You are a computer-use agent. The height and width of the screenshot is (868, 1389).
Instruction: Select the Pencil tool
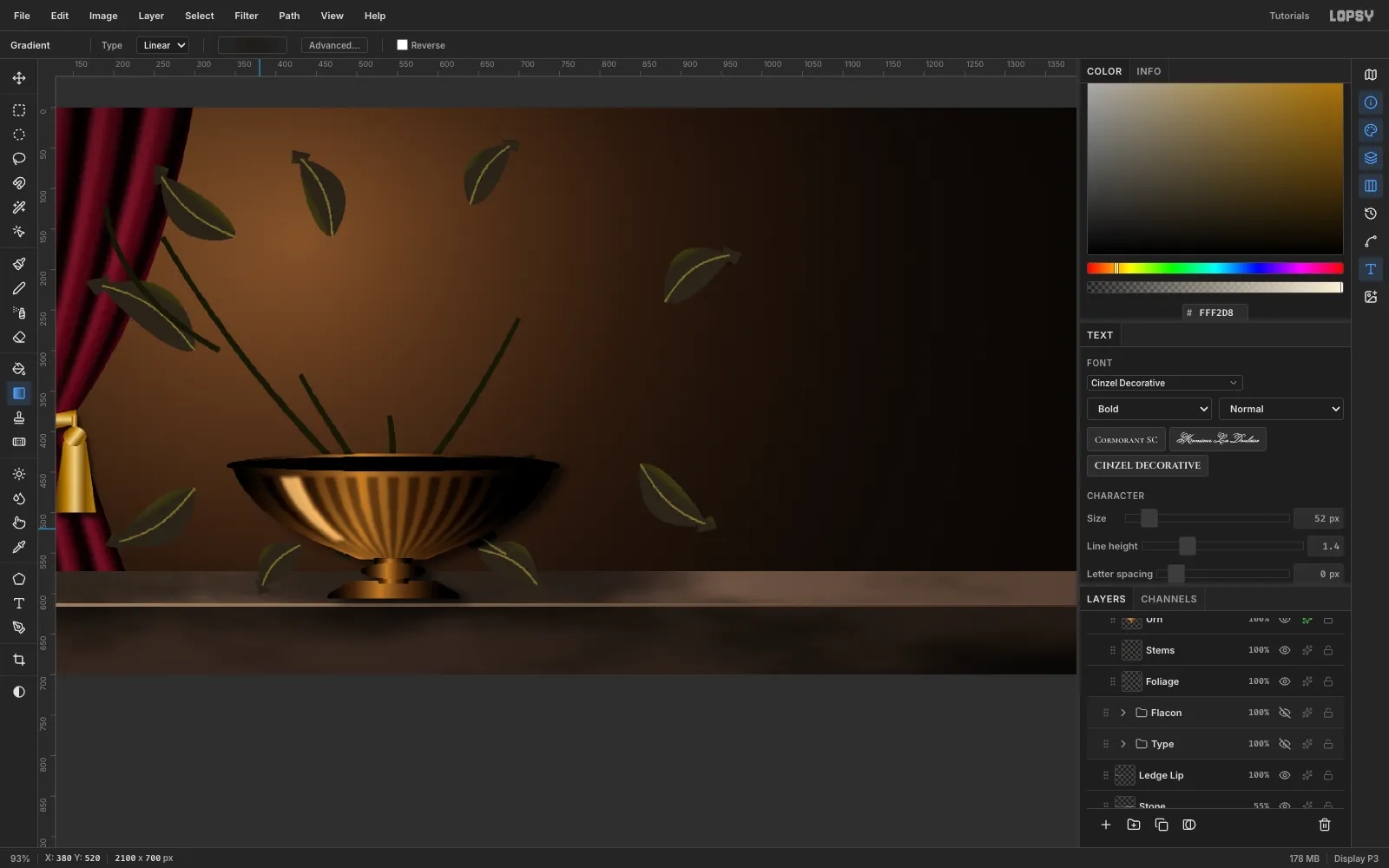pyautogui.click(x=19, y=288)
